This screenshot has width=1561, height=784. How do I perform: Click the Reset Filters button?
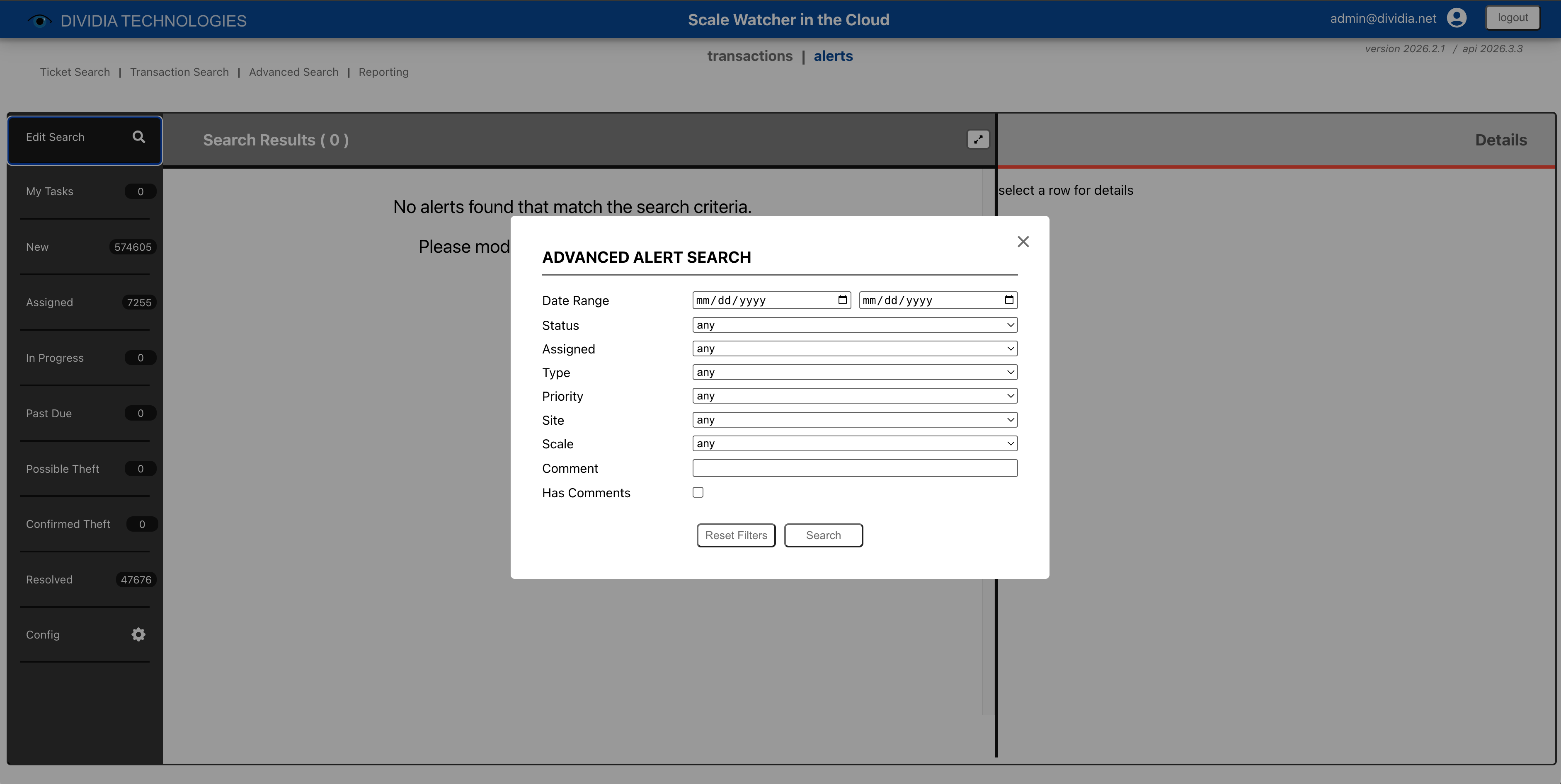pyautogui.click(x=736, y=535)
